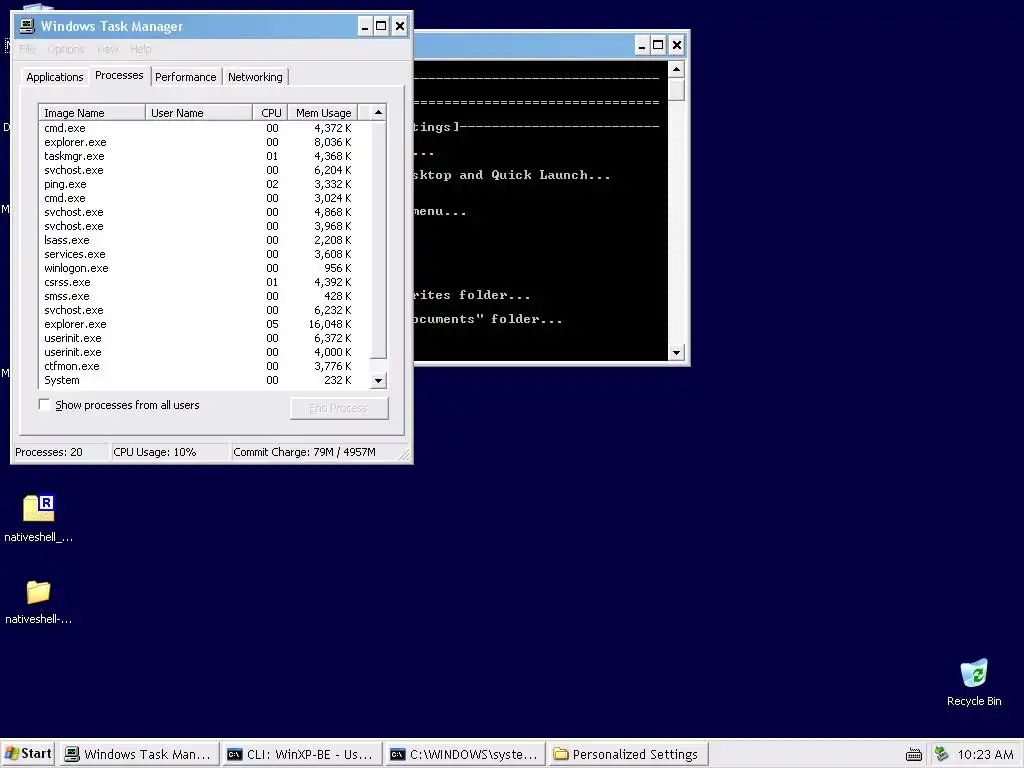Select userinit.exe using 6,372 K
This screenshot has width=1024, height=768.
pos(204,338)
